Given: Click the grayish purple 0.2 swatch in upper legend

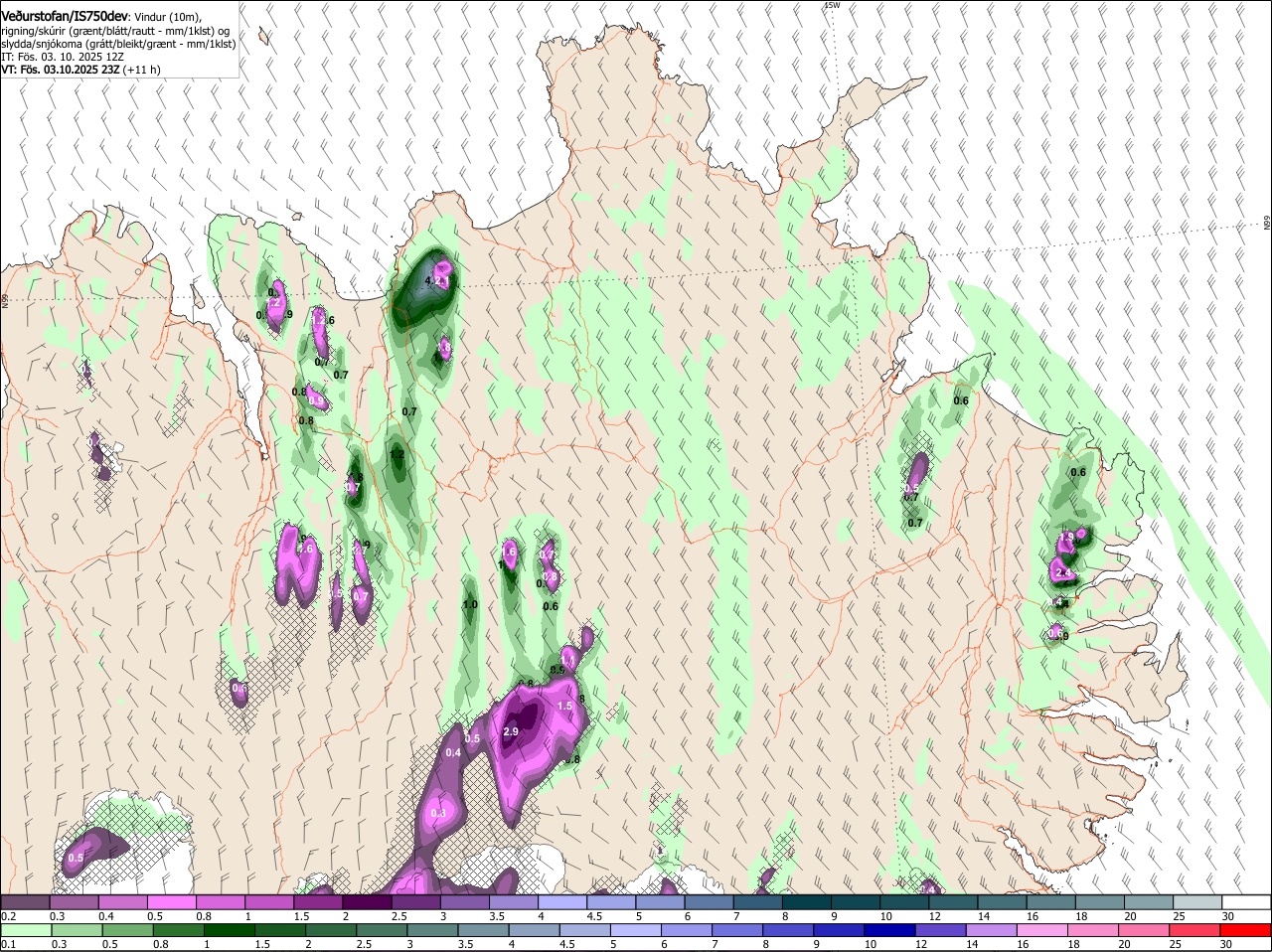Looking at the screenshot, I should click(x=25, y=901).
